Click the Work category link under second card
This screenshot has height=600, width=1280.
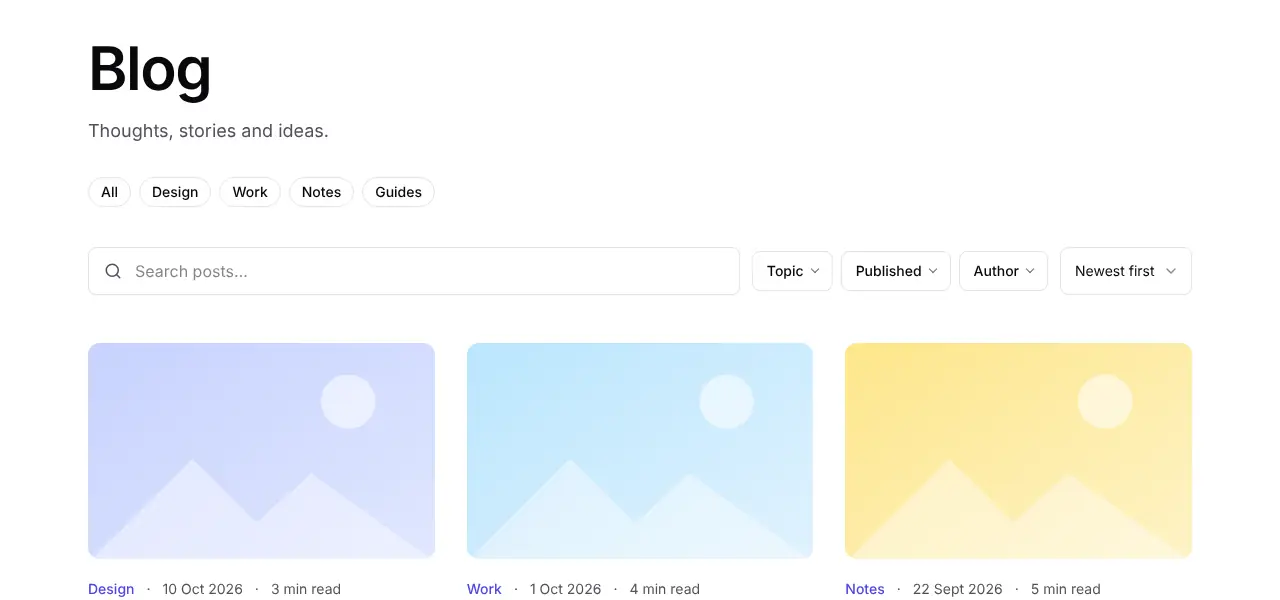click(x=484, y=589)
